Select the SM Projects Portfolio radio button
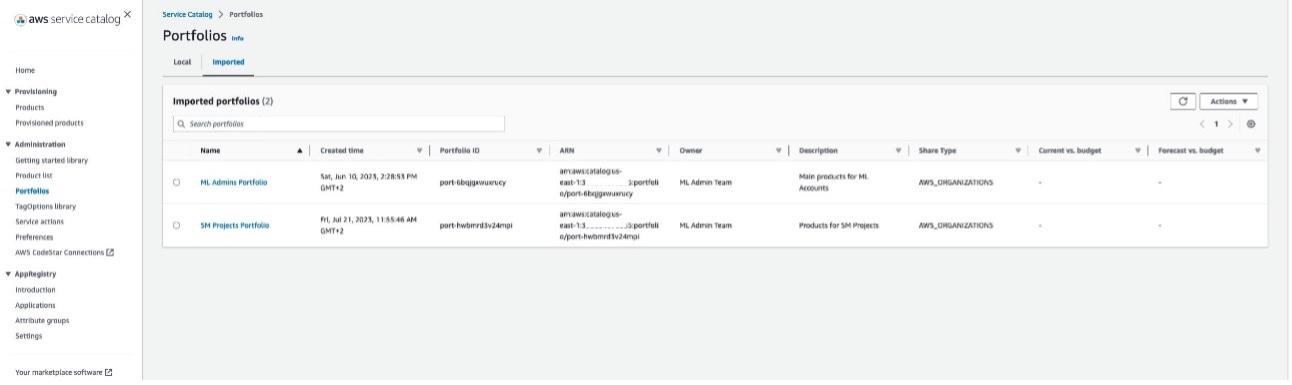Viewport: 1292px width, 385px height. (177, 225)
